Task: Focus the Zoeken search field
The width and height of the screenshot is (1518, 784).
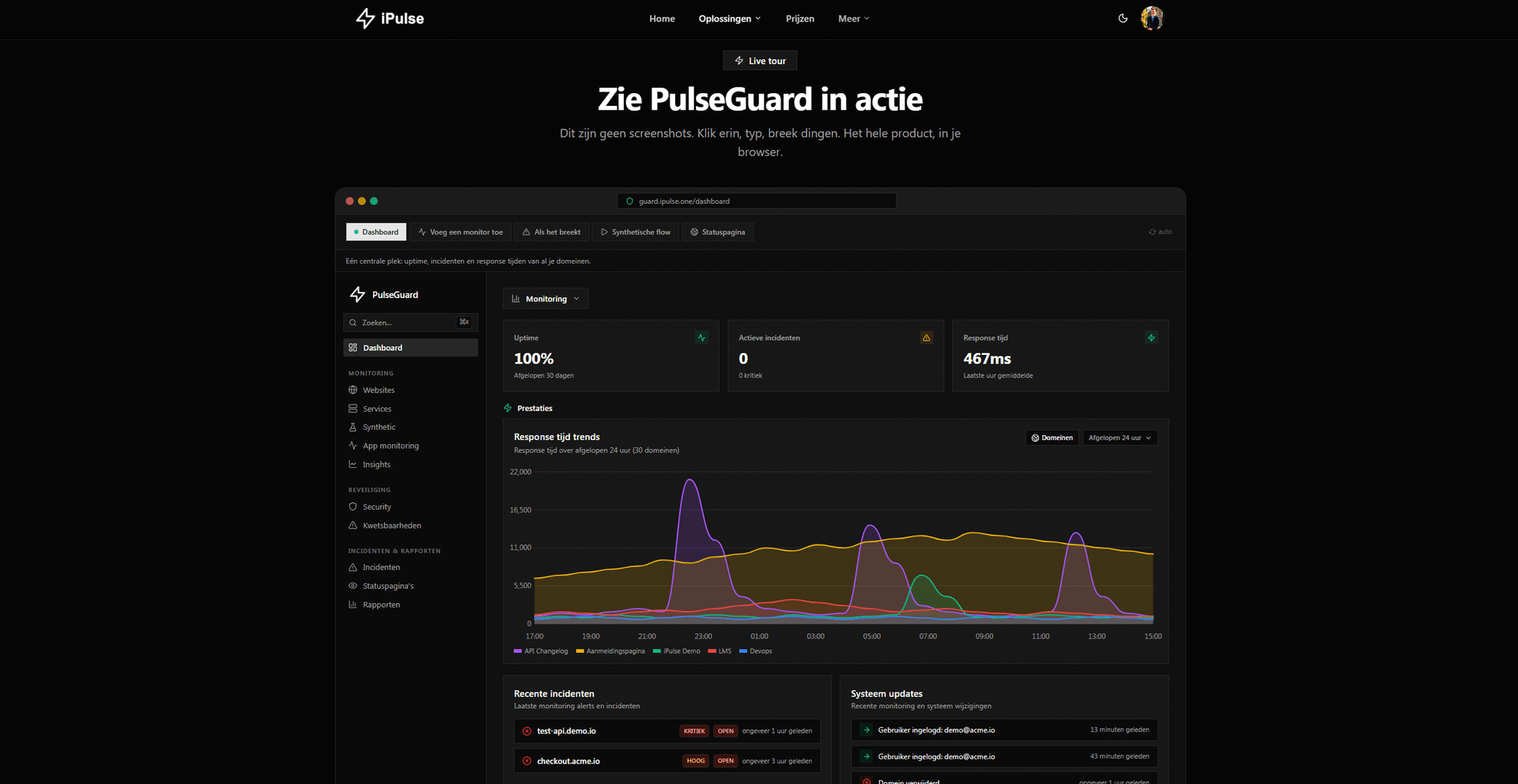Action: pyautogui.click(x=410, y=322)
